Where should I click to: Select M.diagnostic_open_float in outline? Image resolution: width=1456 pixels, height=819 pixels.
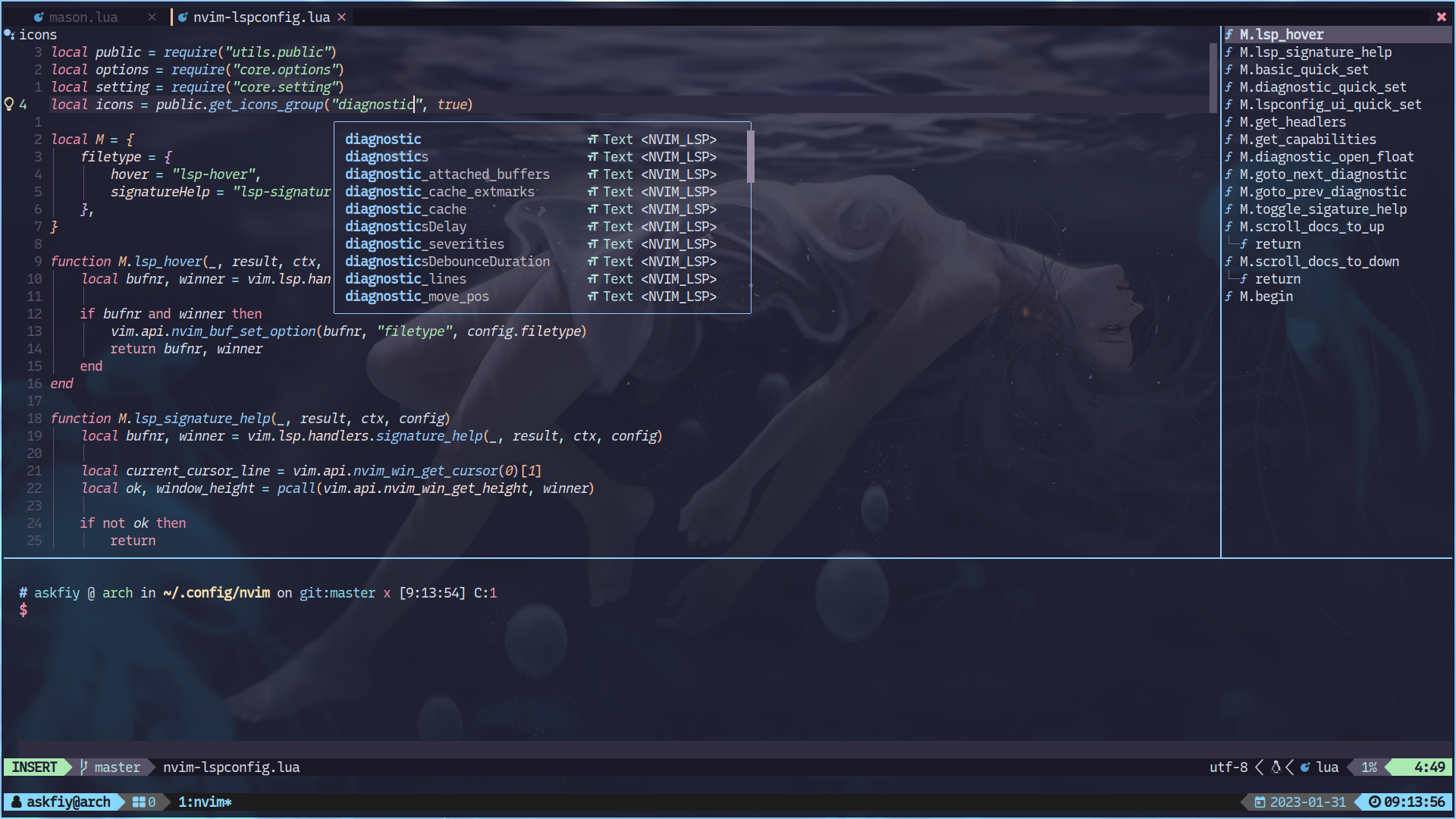tap(1326, 156)
